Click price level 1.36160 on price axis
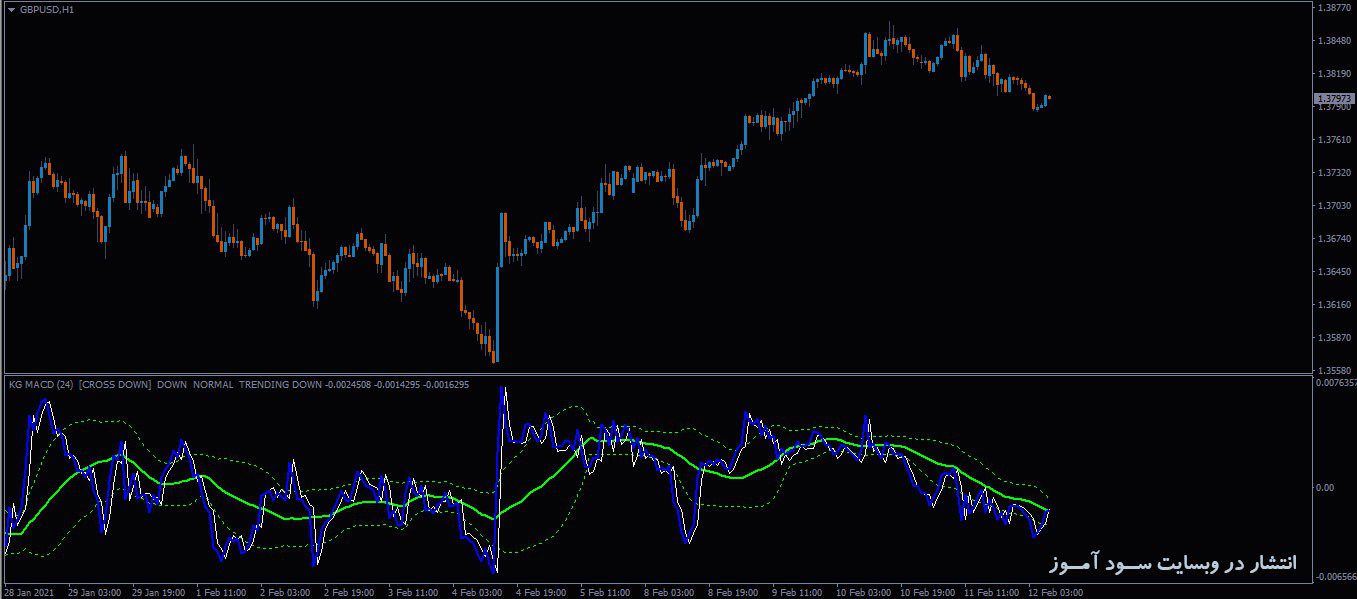This screenshot has width=1357, height=599. (x=1336, y=305)
